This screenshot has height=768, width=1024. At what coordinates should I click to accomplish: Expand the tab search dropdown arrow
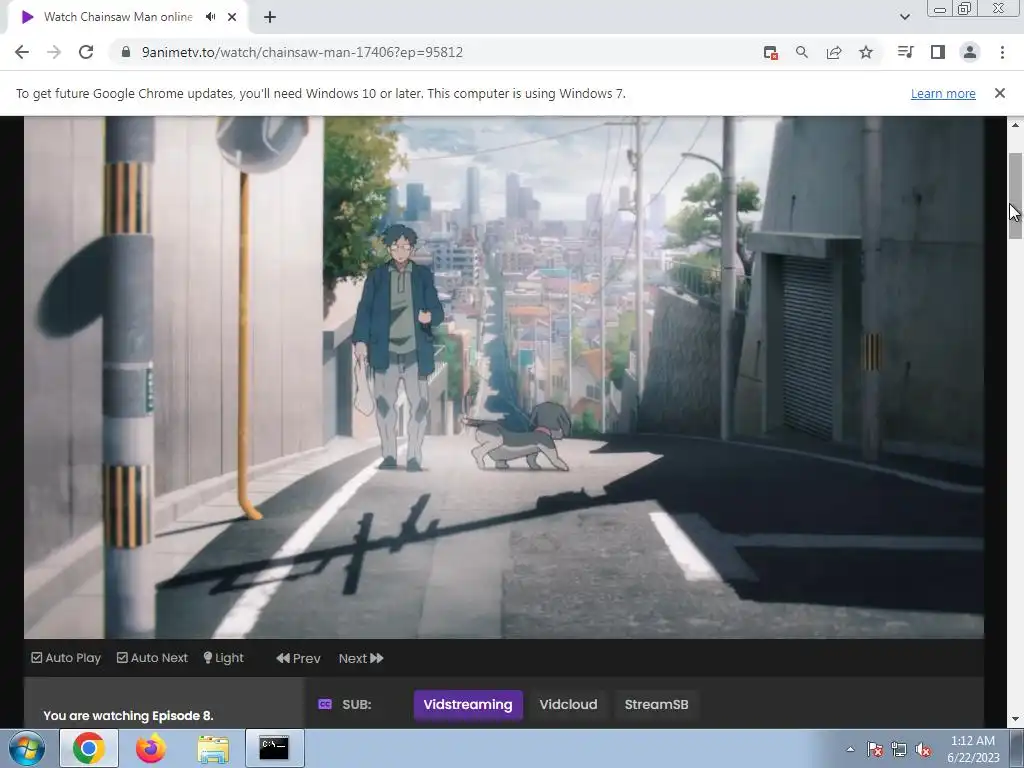(x=904, y=17)
